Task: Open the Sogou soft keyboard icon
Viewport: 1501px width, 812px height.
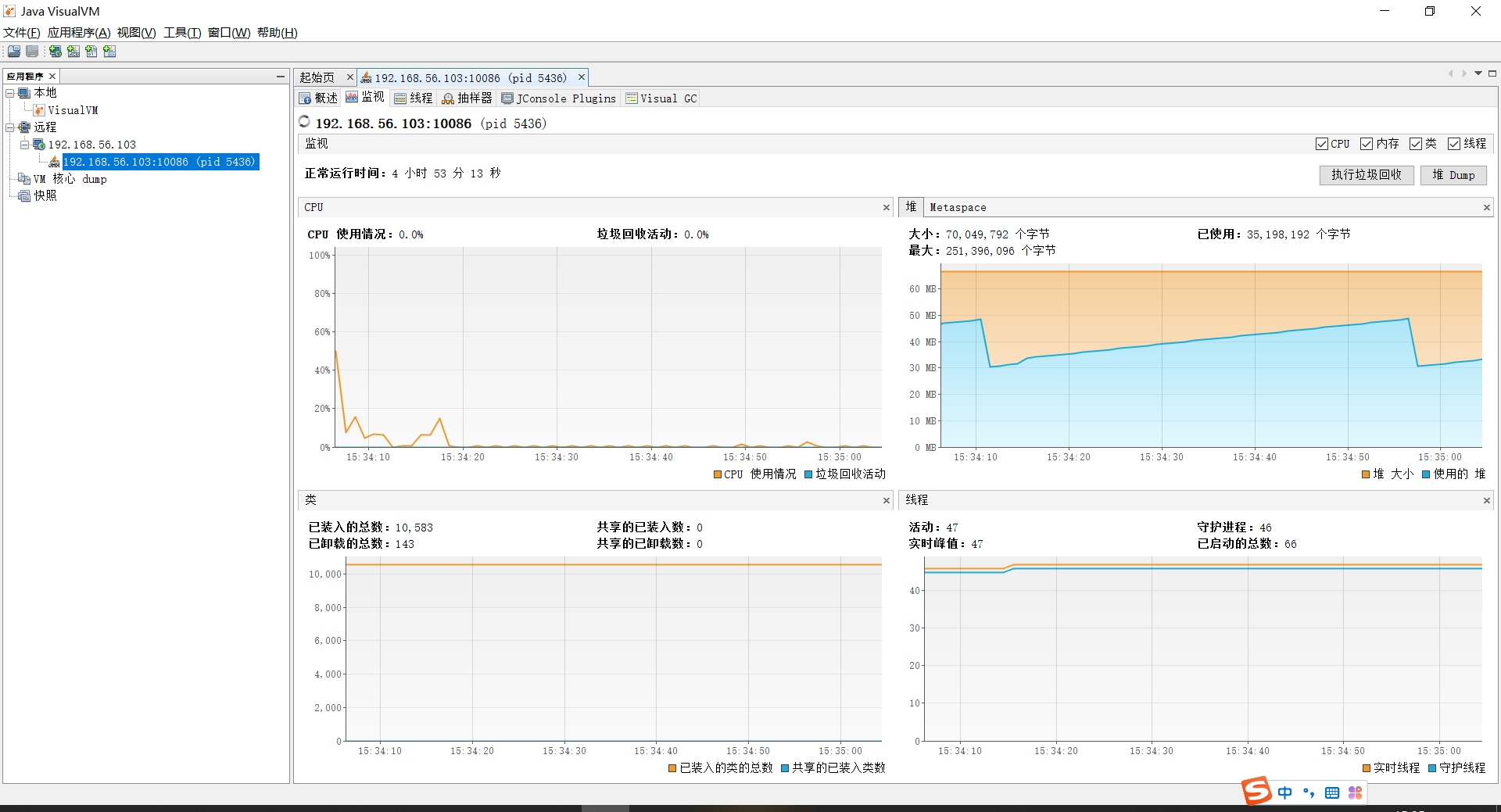Action: coord(1332,792)
